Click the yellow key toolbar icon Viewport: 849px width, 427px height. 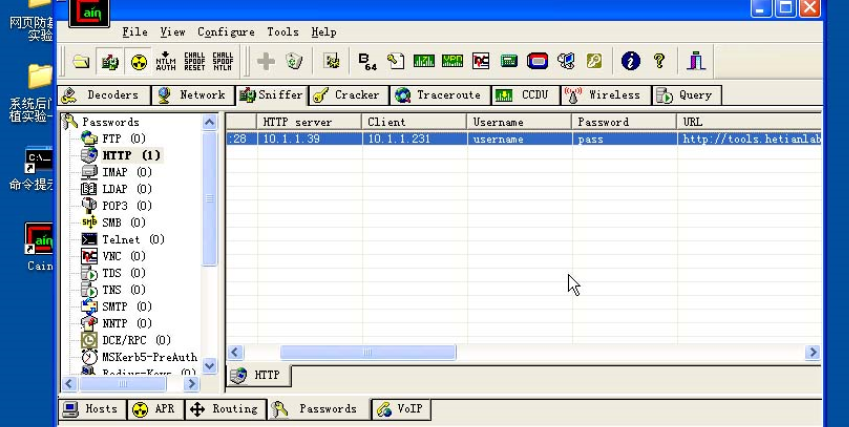pos(594,61)
